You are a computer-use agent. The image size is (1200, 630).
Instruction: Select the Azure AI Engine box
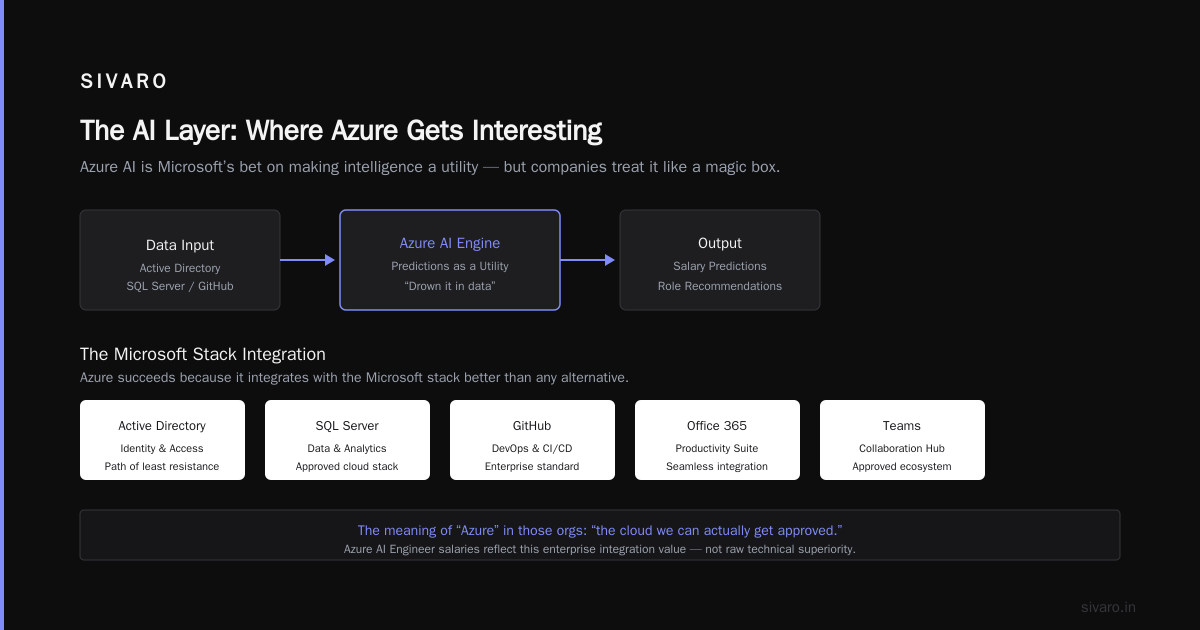click(x=450, y=260)
